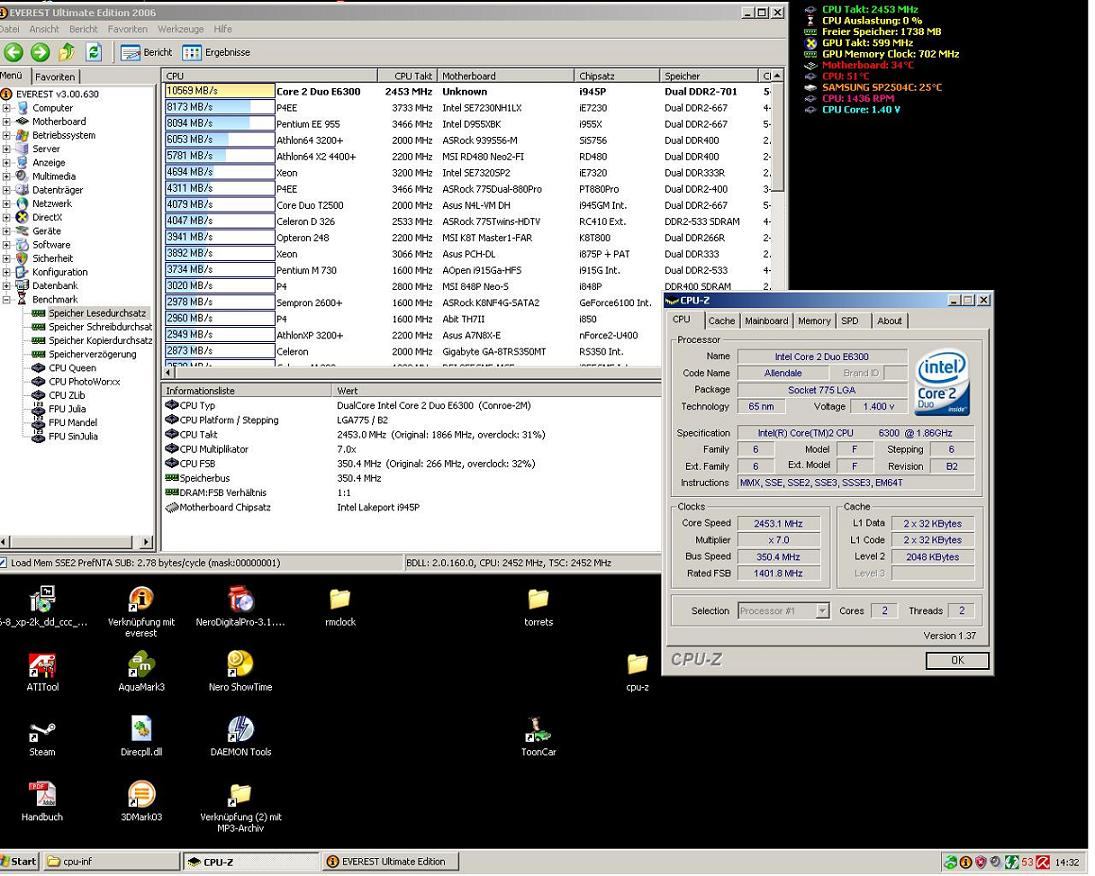Expand the Motherboard tree node
The width and height of the screenshot is (1095, 876).
pyautogui.click(x=6, y=122)
